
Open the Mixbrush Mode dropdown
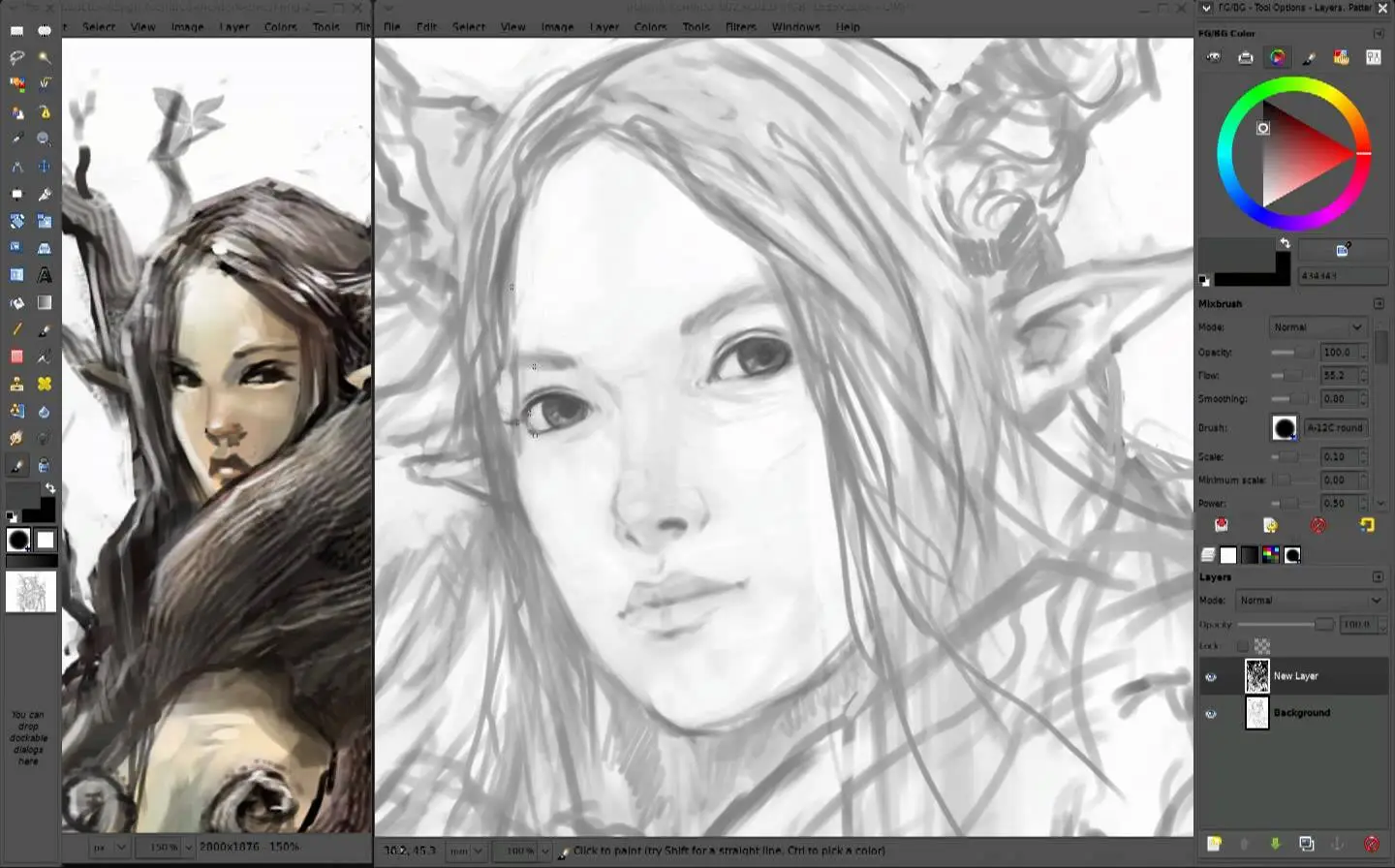coord(1317,327)
